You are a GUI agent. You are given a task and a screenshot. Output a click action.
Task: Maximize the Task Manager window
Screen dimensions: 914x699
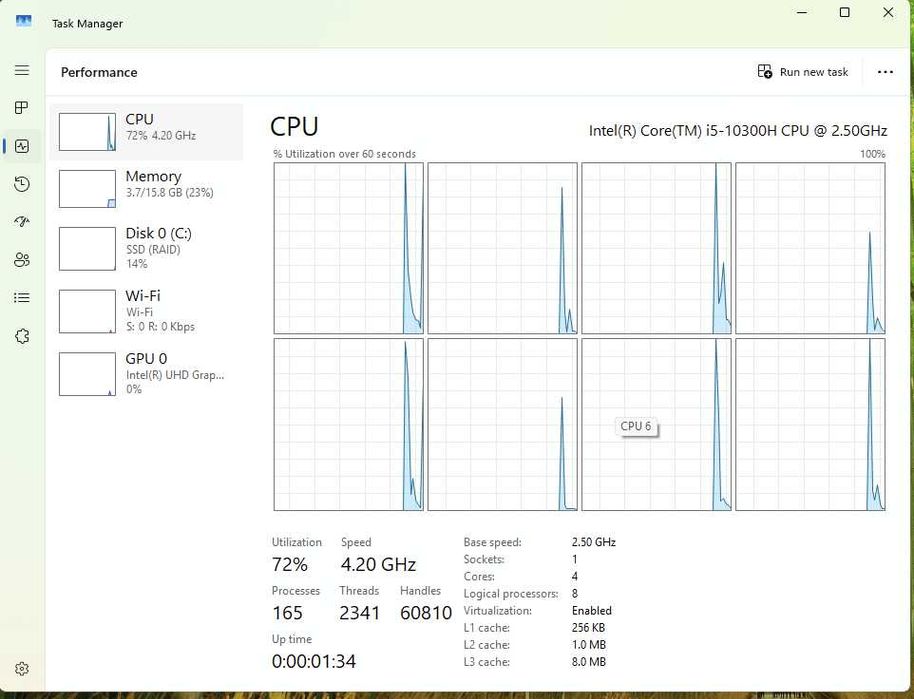point(845,12)
